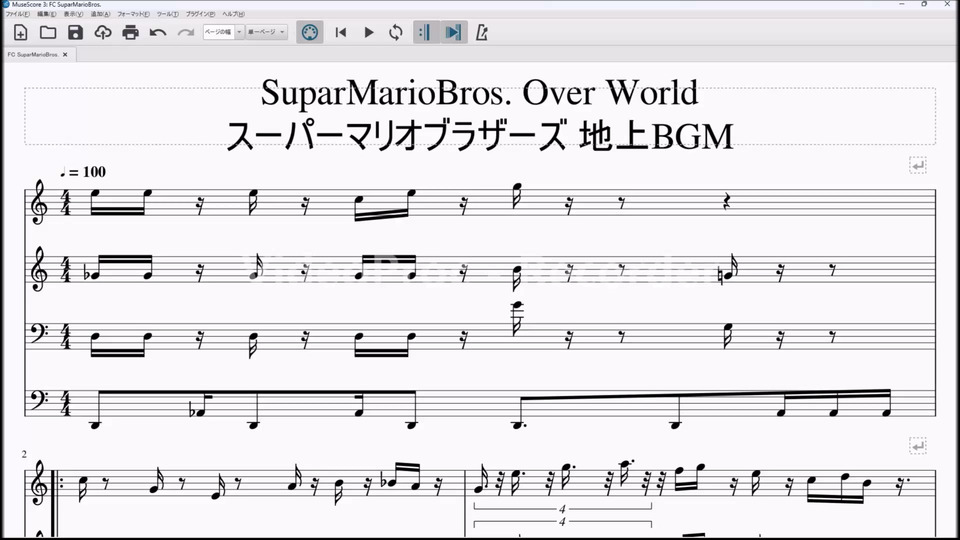Select the natural sign near the second staff's end
Screen dimensions: 960x540
721,276
